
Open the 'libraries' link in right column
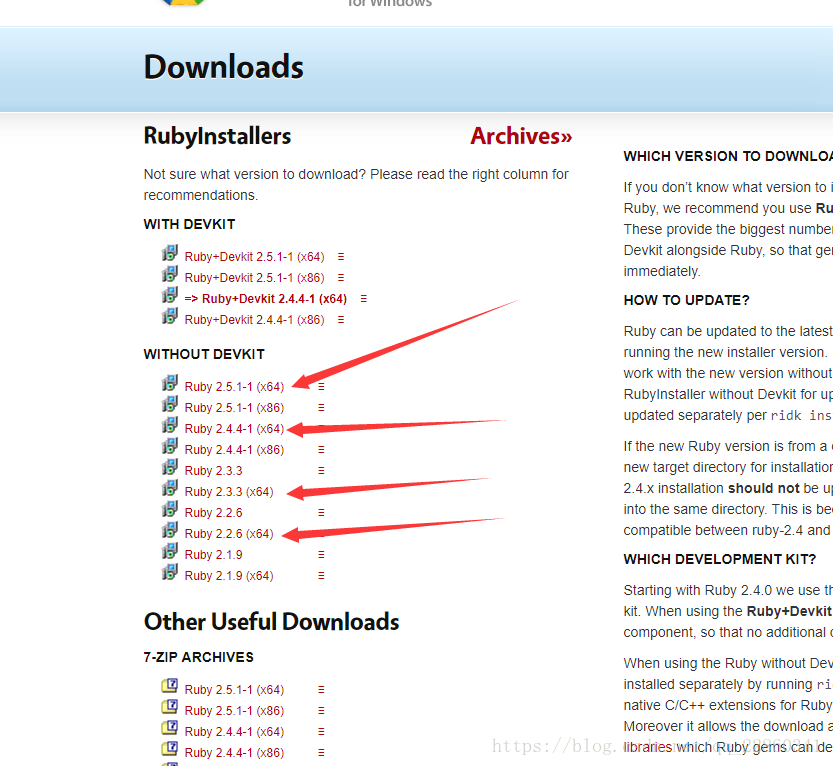[648, 747]
